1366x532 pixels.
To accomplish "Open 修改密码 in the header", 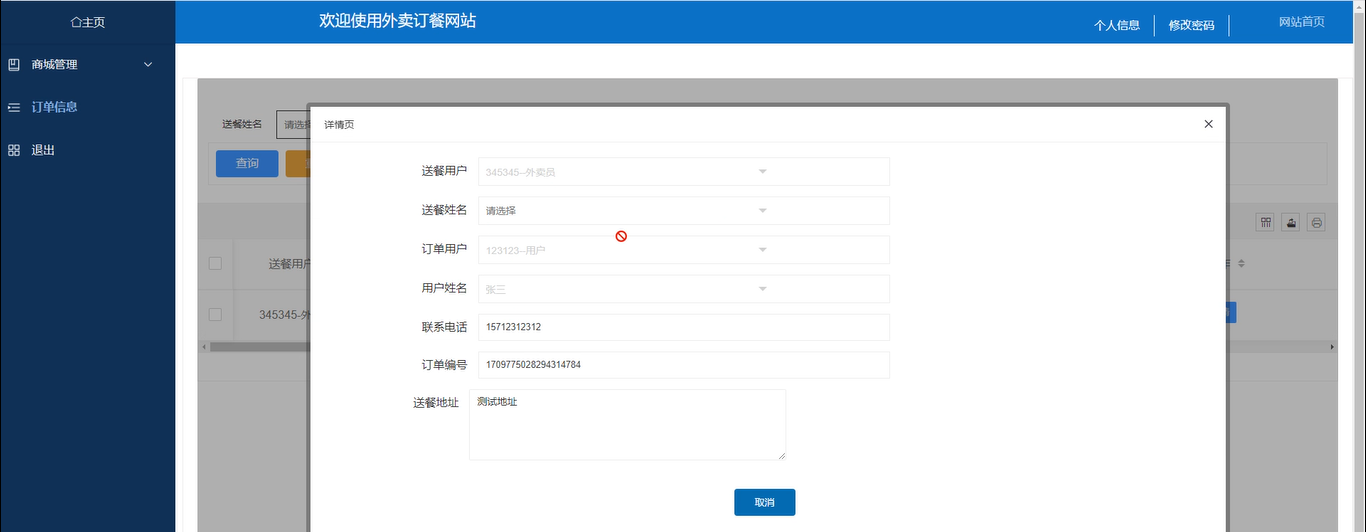I will 1191,25.
